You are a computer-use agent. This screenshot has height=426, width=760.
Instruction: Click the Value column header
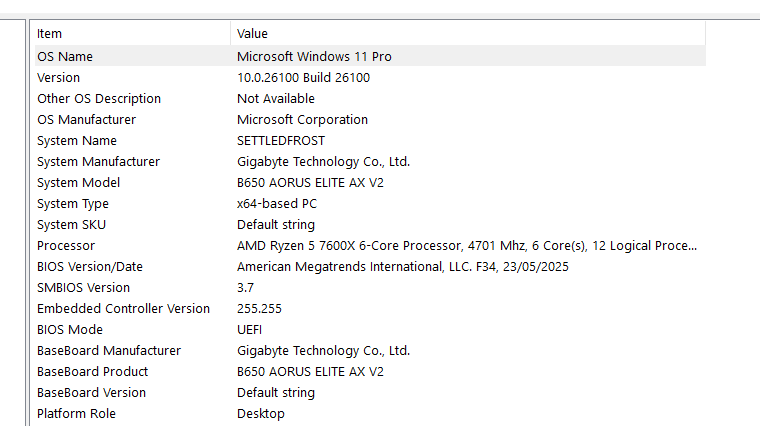pyautogui.click(x=252, y=34)
